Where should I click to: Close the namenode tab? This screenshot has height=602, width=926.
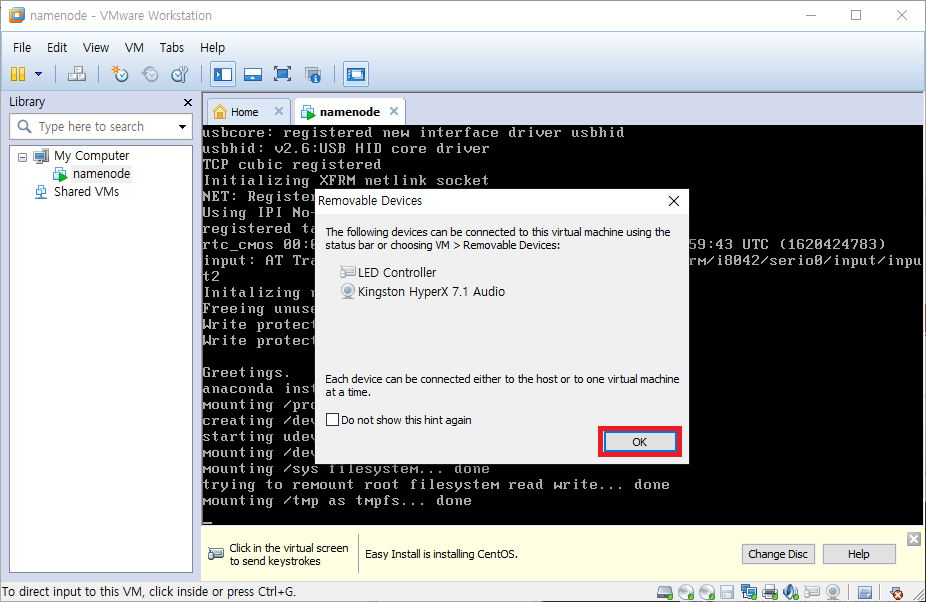(x=394, y=111)
